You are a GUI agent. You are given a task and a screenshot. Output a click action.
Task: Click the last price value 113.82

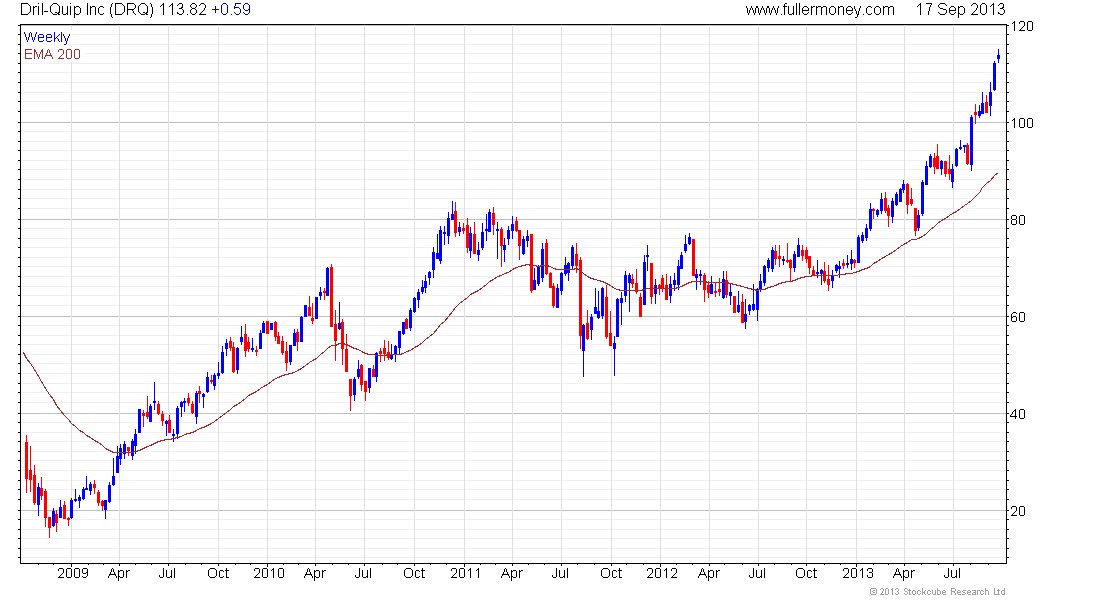(x=182, y=10)
